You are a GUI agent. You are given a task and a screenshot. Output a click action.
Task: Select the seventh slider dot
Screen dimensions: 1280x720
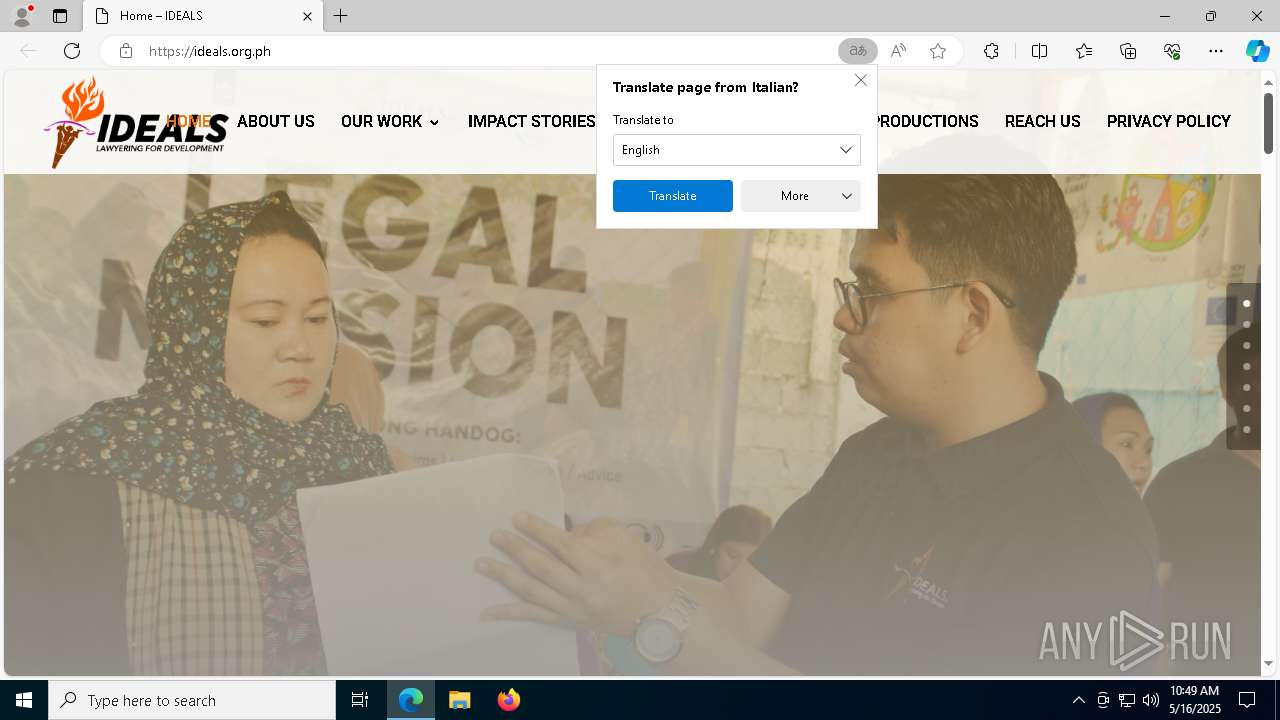(1246, 429)
